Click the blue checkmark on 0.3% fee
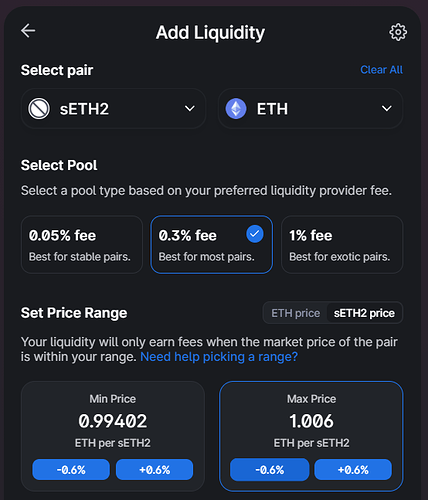This screenshot has width=428, height=500. pos(255,234)
